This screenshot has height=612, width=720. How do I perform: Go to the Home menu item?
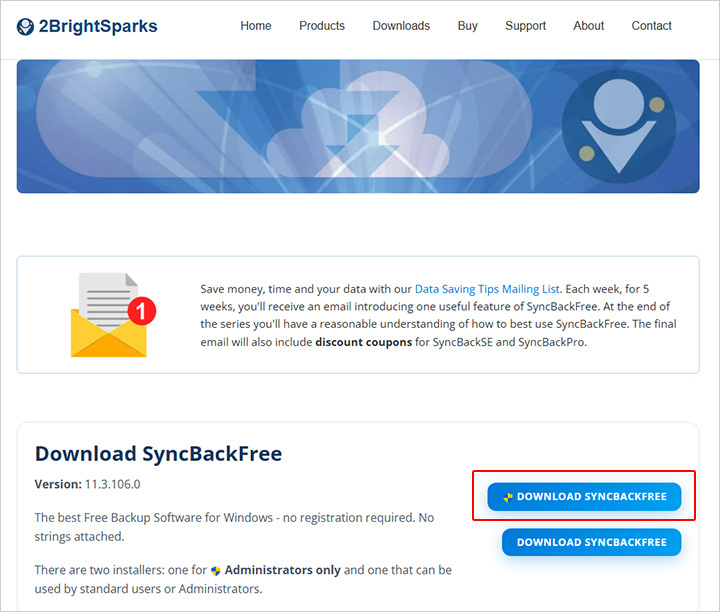click(256, 26)
